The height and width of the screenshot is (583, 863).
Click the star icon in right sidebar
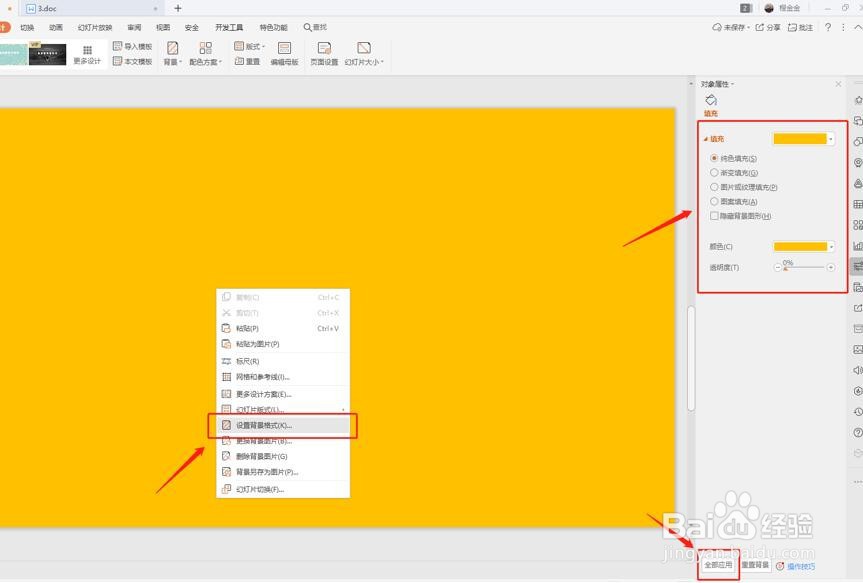tap(857, 100)
